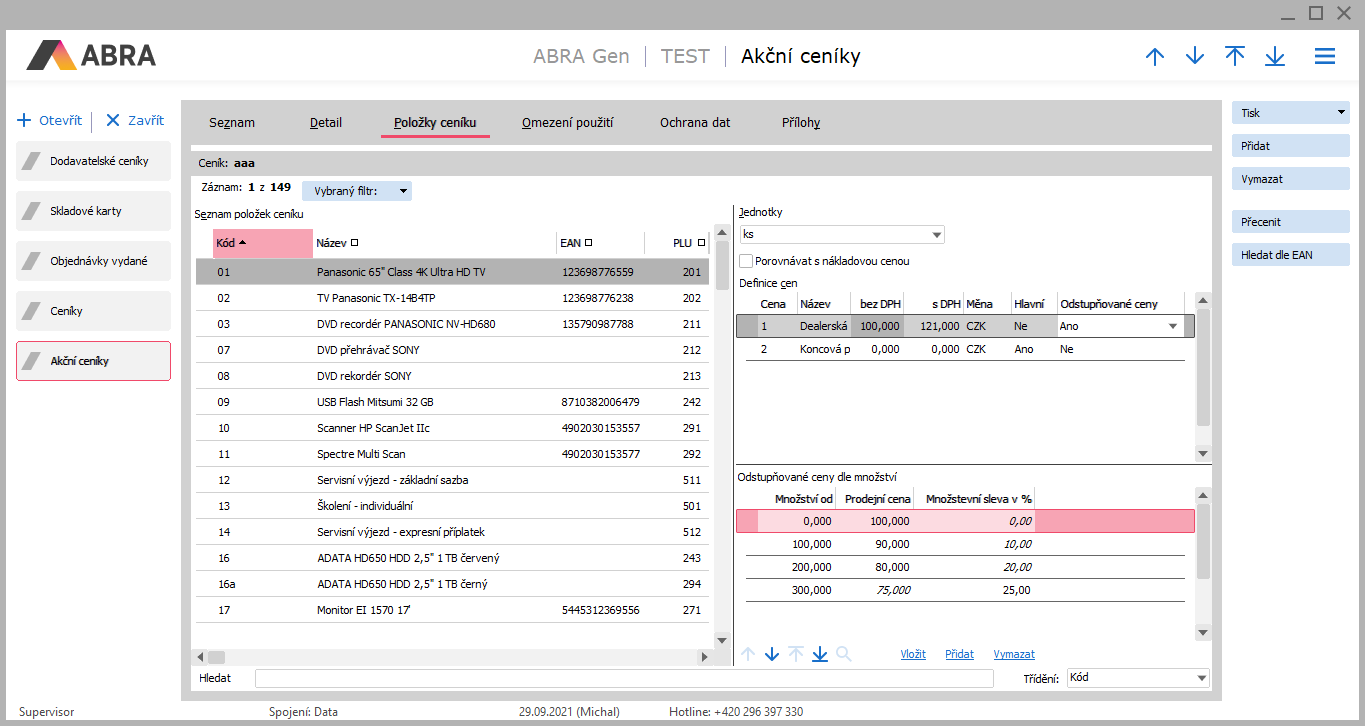
Task: Open the hamburger menu icon
Action: pos(1325,57)
